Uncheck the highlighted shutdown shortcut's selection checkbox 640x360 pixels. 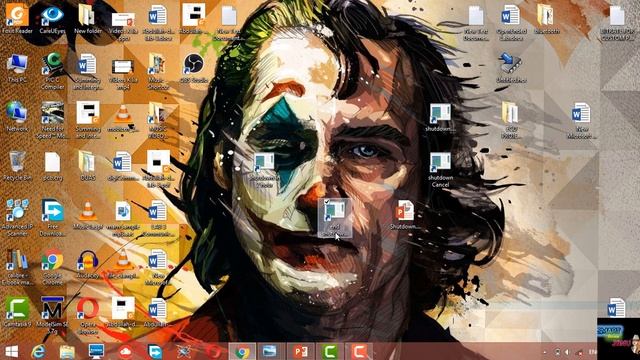327,202
